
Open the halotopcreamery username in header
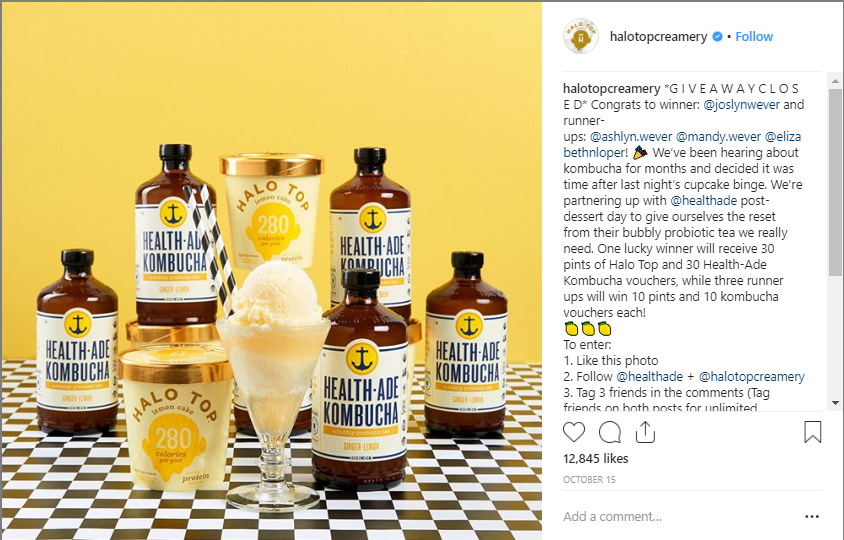[x=658, y=37]
